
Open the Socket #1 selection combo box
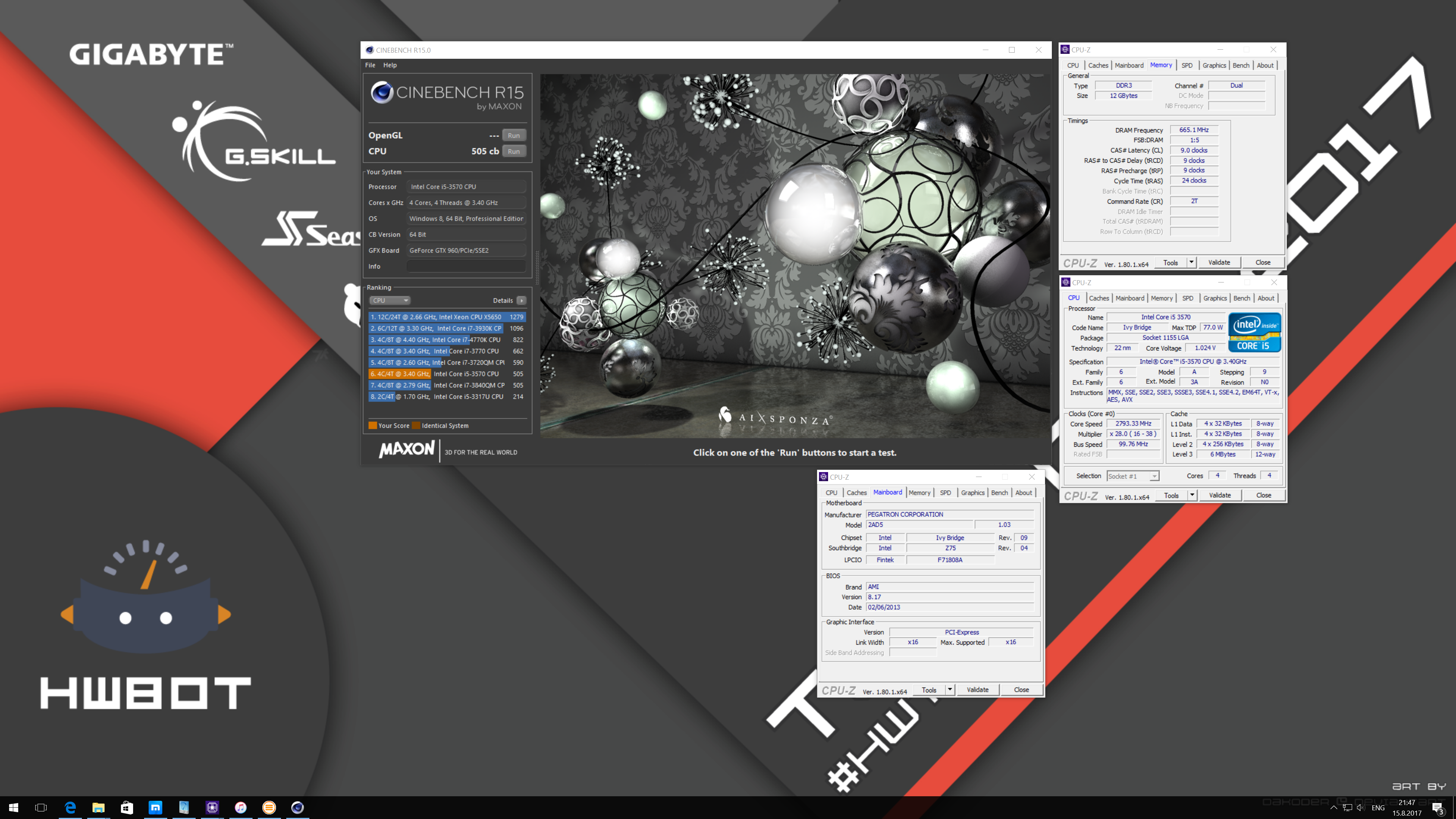tap(1133, 476)
